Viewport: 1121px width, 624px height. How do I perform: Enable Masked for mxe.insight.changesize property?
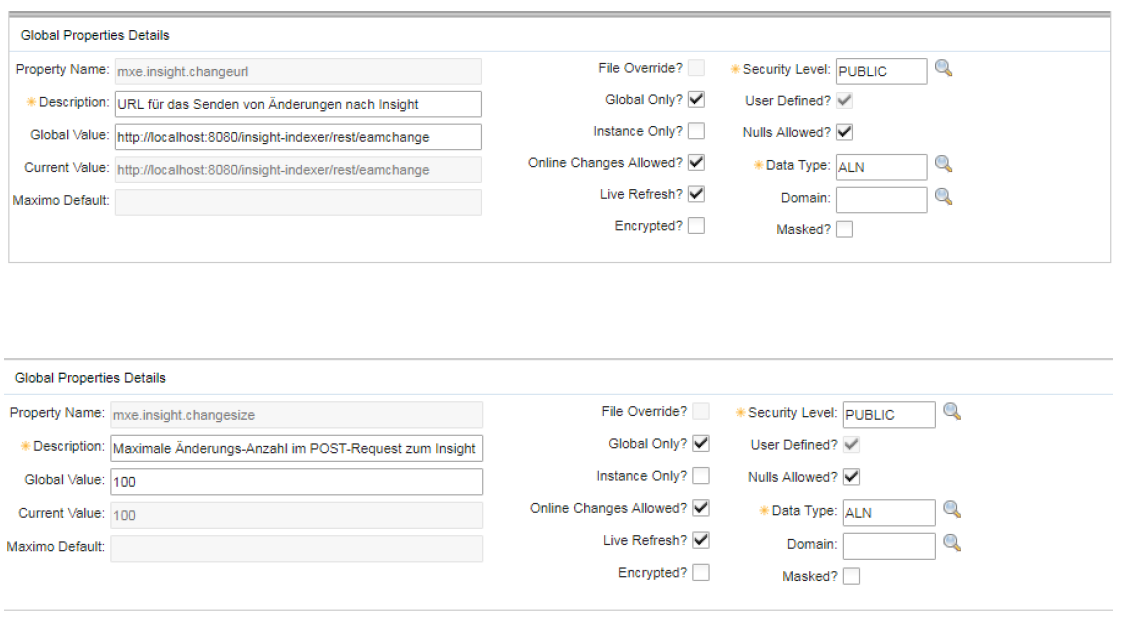coord(851,576)
